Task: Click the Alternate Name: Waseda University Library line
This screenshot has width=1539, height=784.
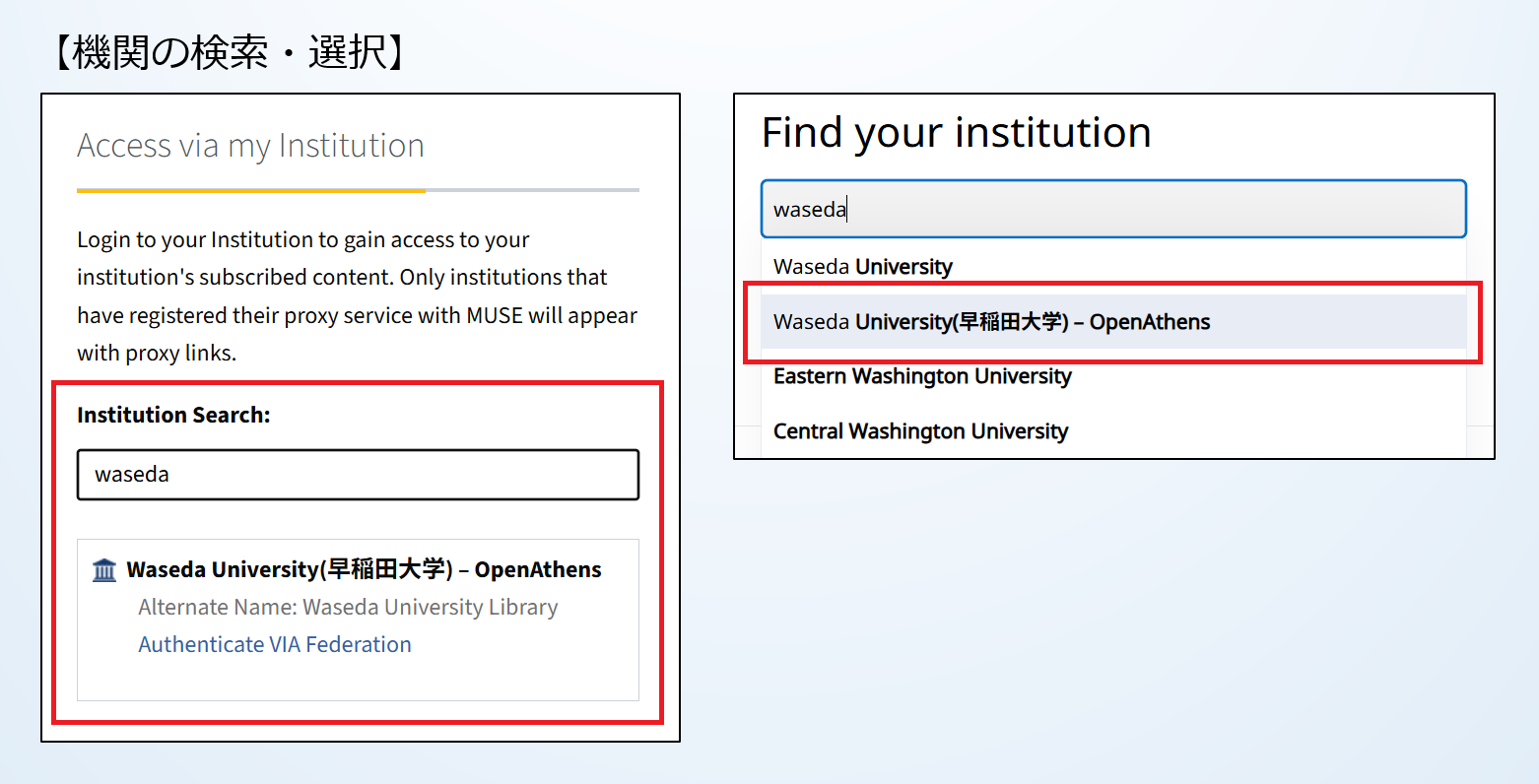Action: click(348, 608)
